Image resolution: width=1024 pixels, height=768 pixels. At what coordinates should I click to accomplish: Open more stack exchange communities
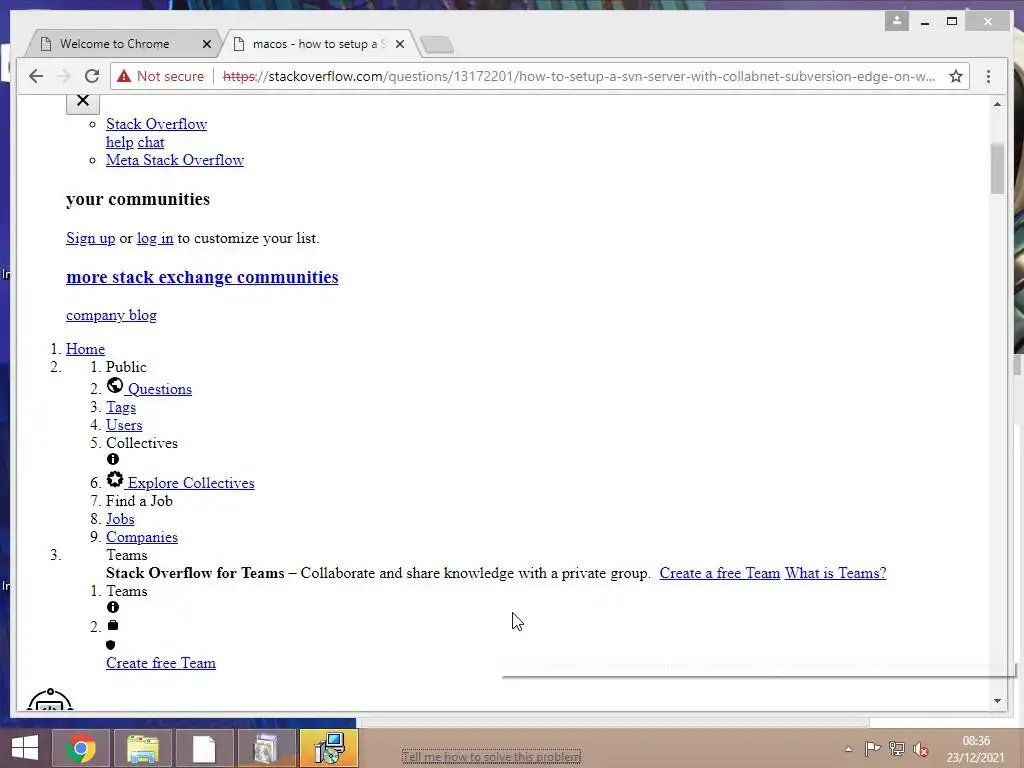[x=202, y=277]
